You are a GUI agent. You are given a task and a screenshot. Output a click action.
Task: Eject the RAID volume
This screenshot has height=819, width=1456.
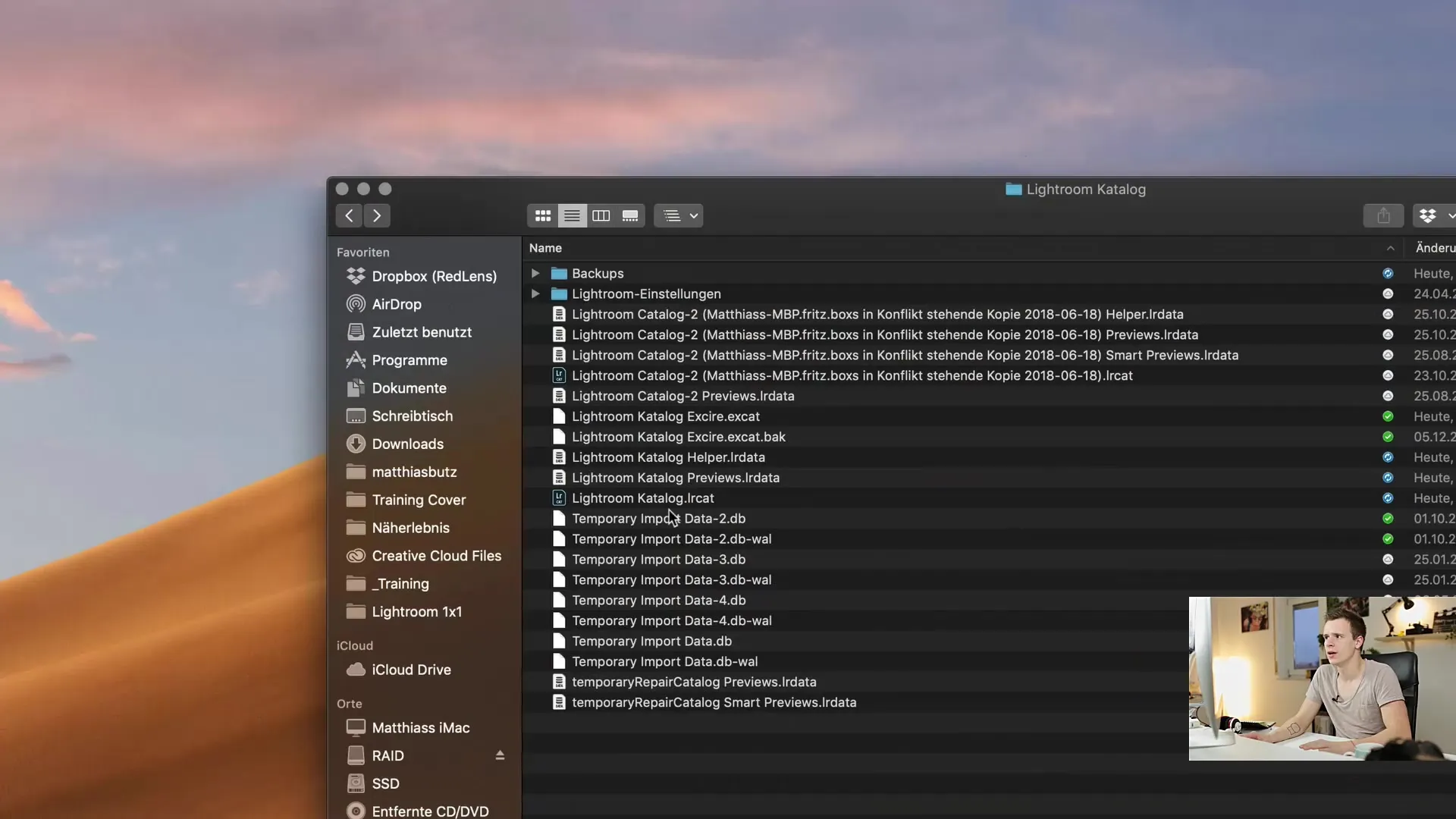500,755
